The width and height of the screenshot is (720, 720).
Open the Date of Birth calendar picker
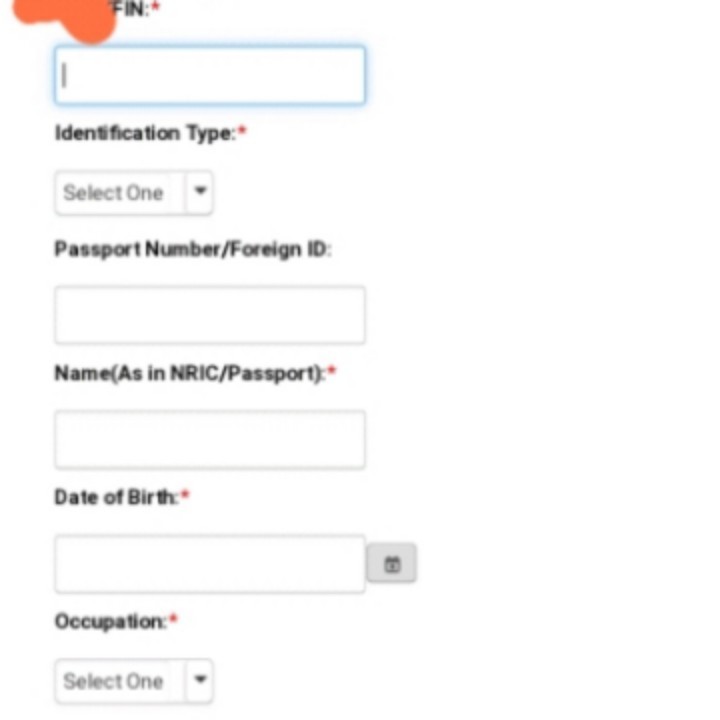click(392, 564)
